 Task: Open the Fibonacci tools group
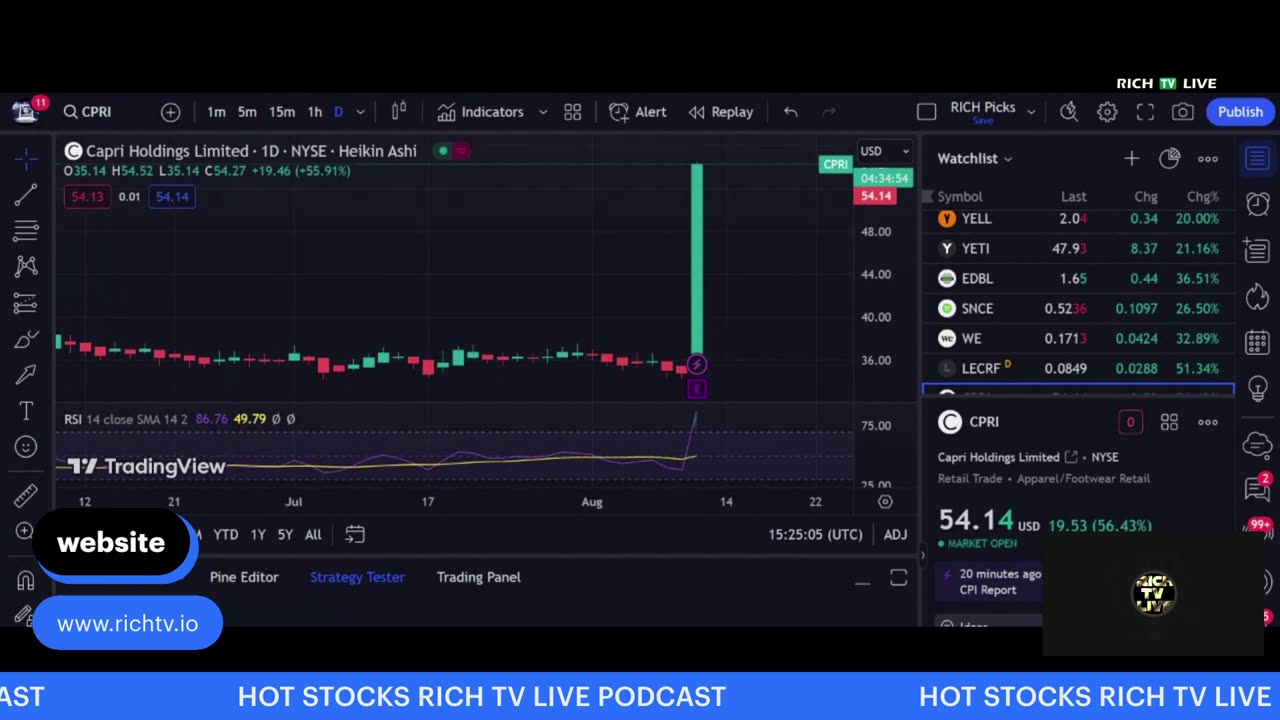[26, 231]
